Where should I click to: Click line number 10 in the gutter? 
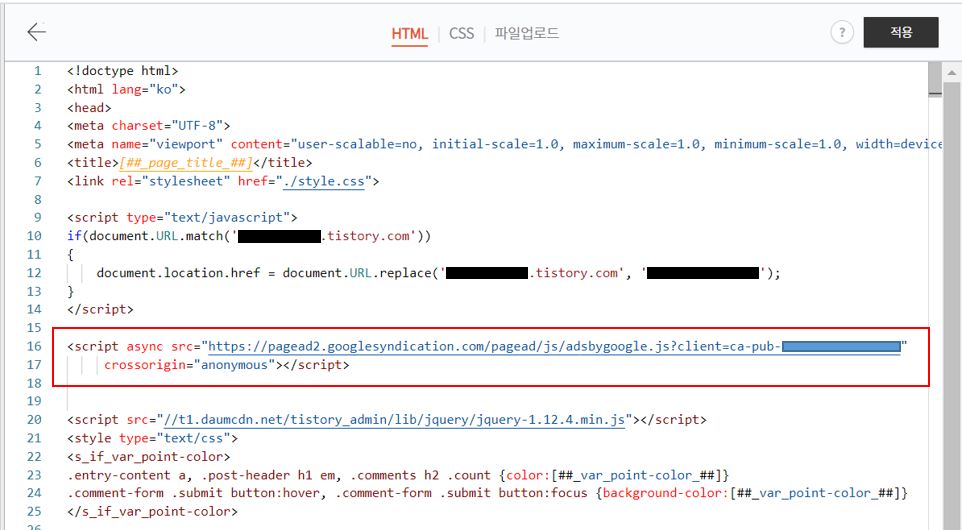click(34, 236)
